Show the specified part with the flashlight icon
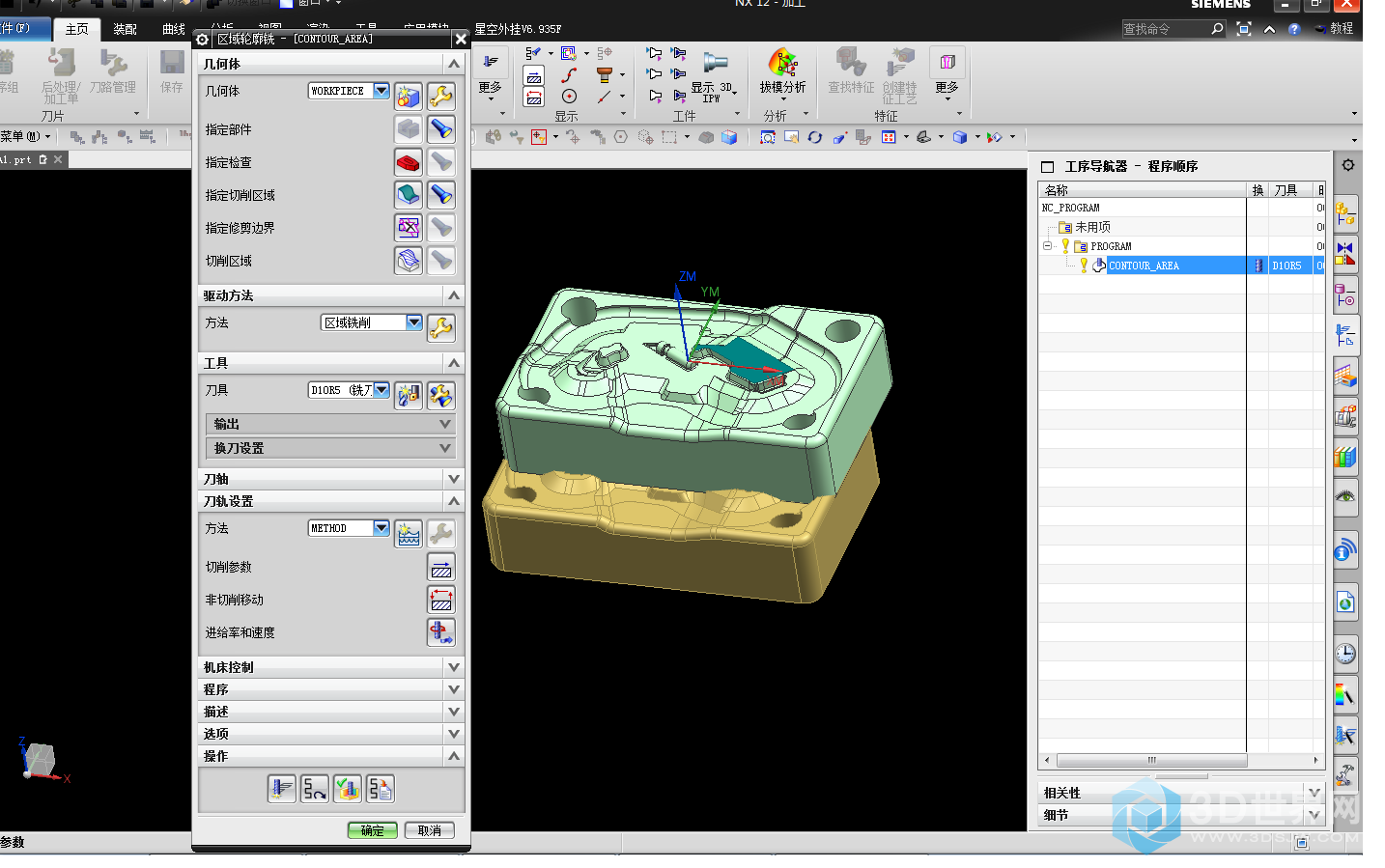The width and height of the screenshot is (1385, 868). click(441, 128)
